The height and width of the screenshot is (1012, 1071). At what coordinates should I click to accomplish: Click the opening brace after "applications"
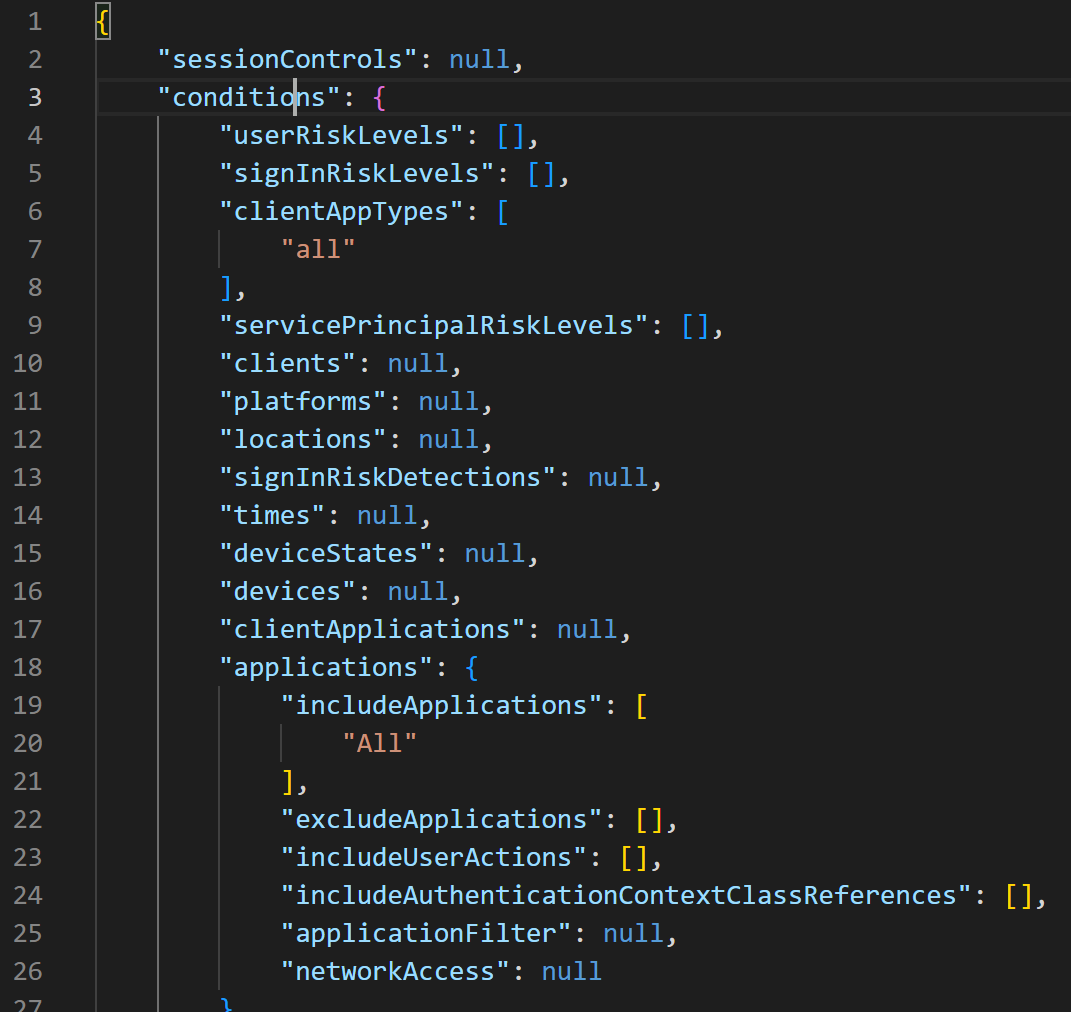[472, 667]
